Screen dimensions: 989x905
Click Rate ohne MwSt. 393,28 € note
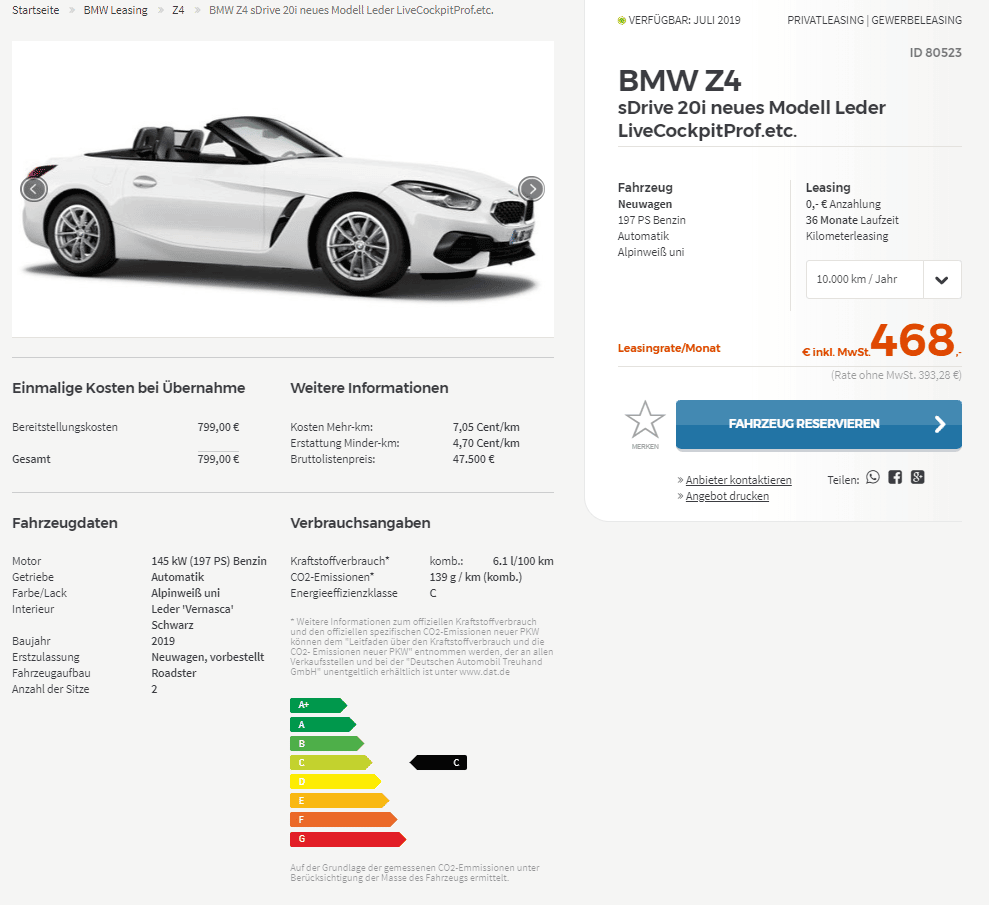896,375
